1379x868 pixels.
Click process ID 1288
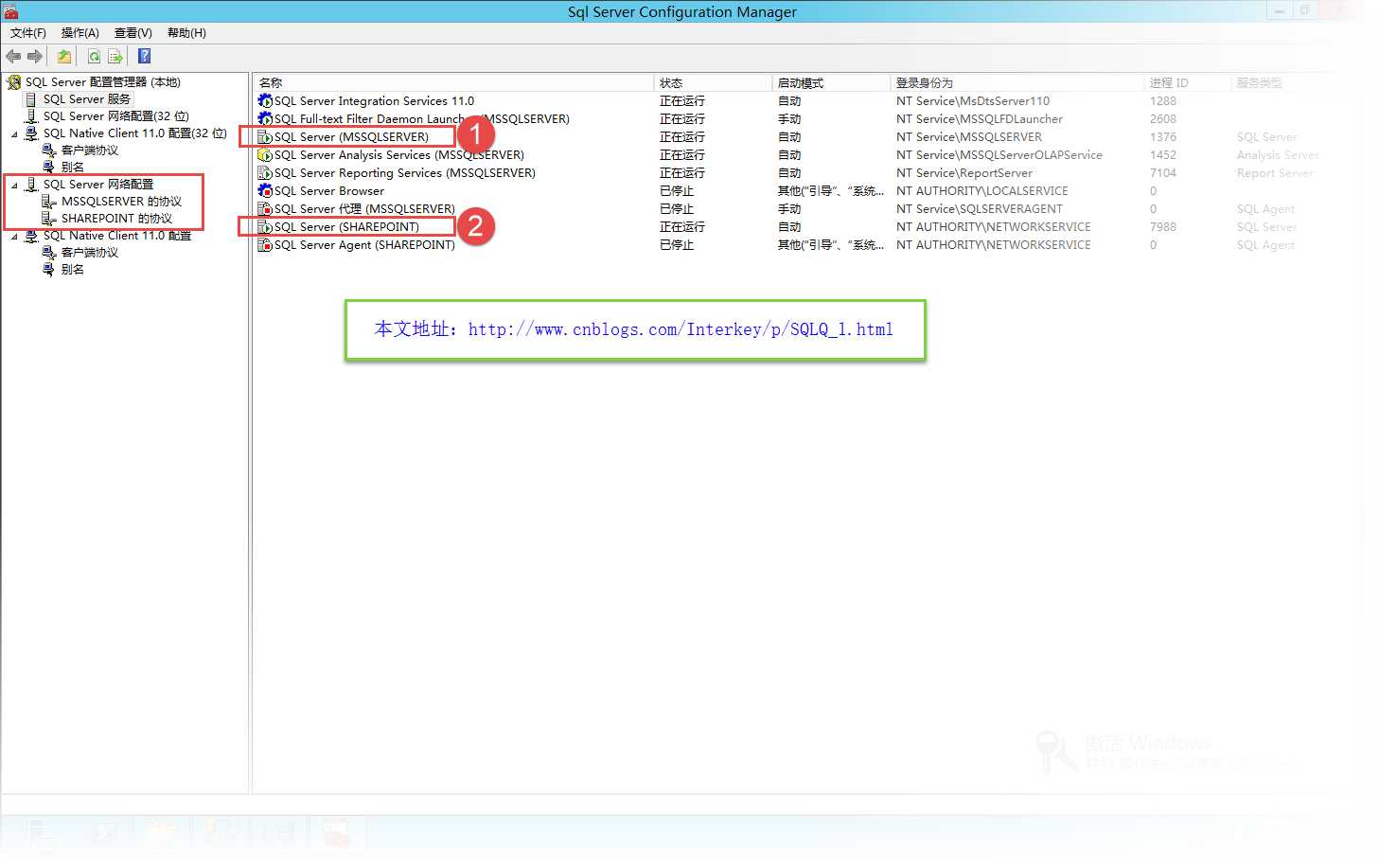(1163, 101)
